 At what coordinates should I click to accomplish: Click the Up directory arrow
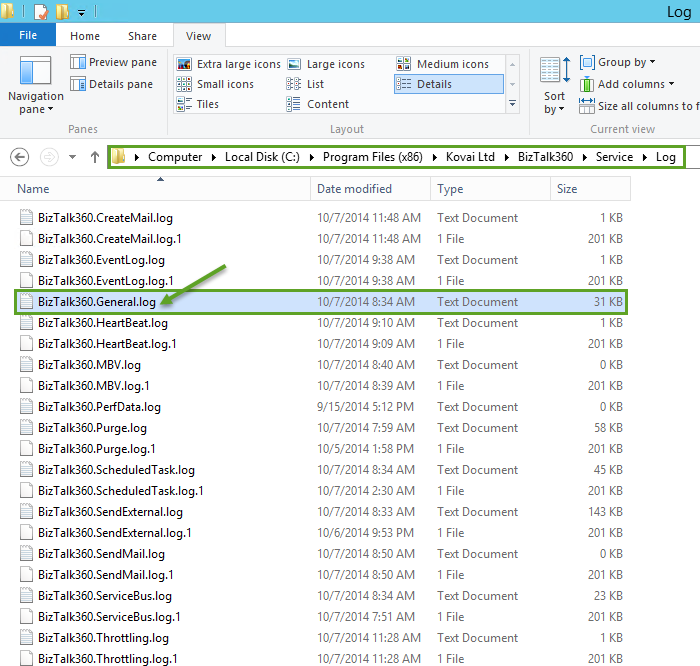(95, 157)
